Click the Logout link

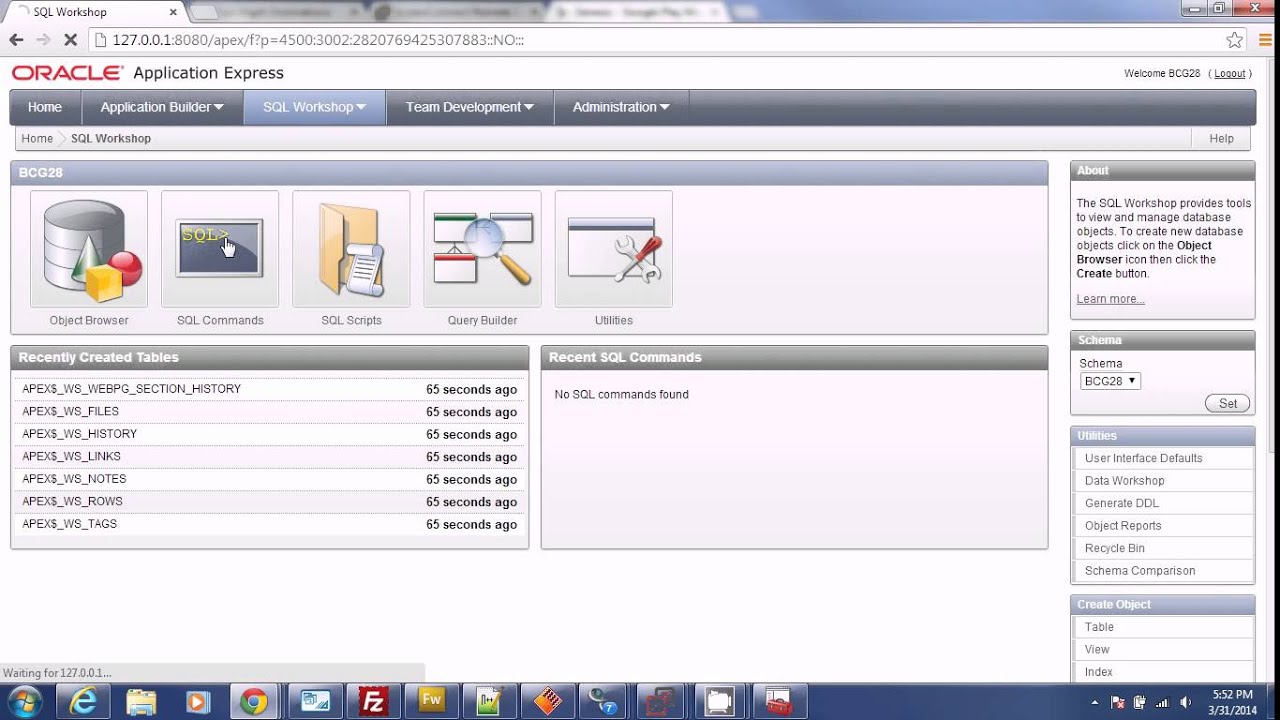click(1230, 73)
